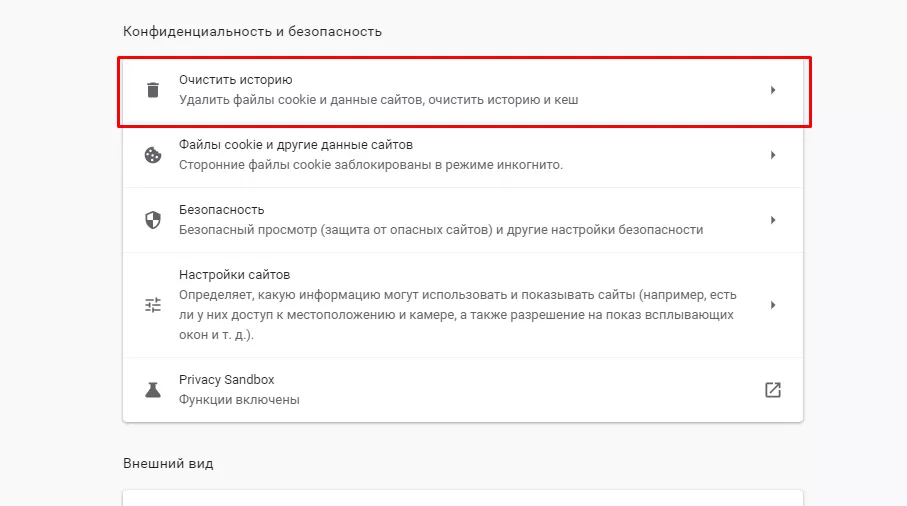Click the Внешний вид section heading
This screenshot has width=907, height=506.
tap(168, 464)
